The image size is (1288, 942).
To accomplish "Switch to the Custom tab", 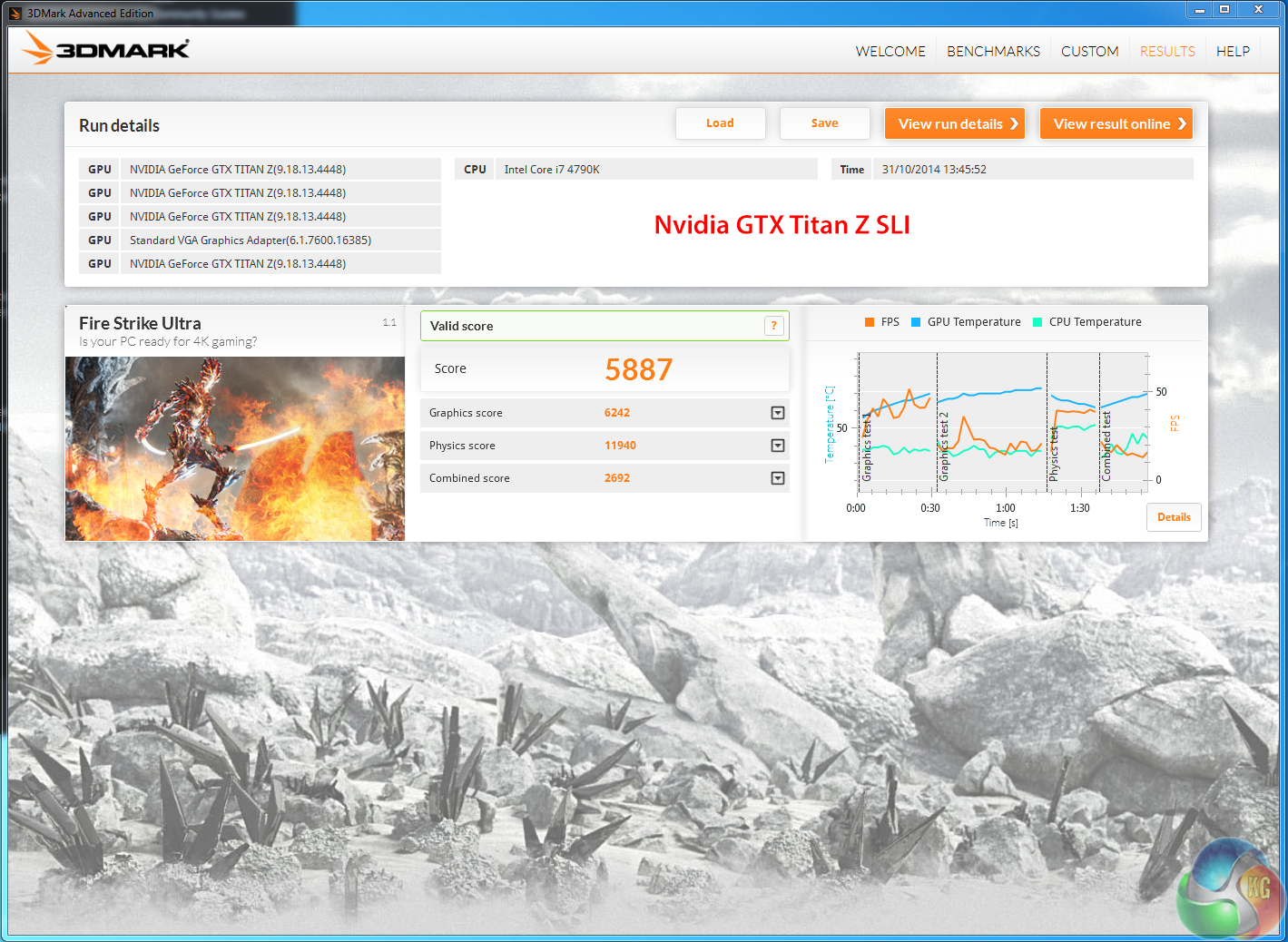I will [x=1090, y=52].
